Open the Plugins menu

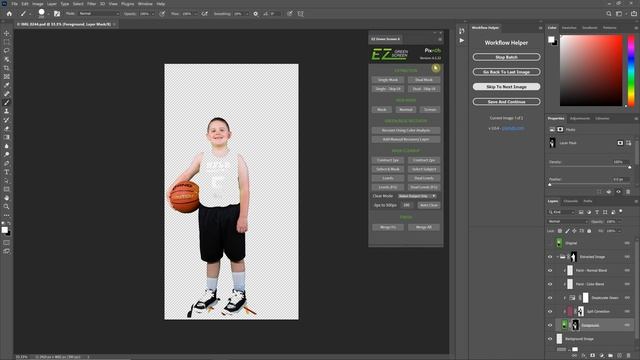coord(127,4)
